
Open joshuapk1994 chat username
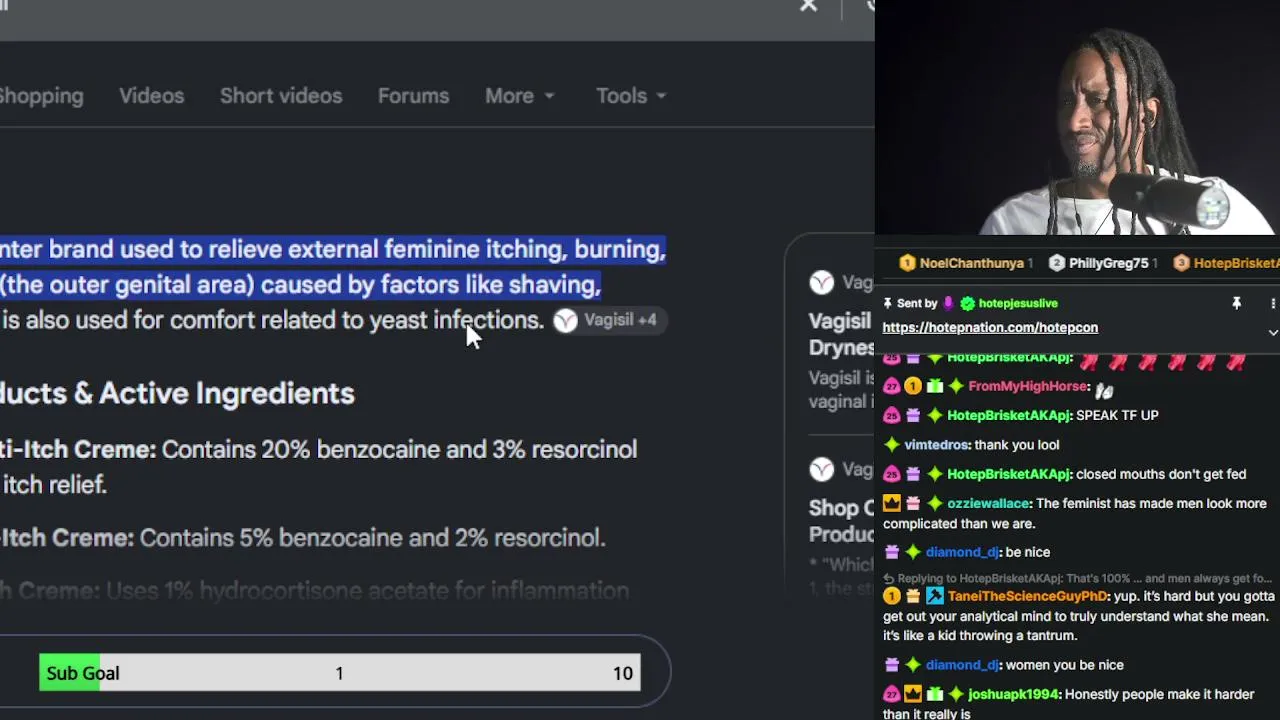tap(1014, 694)
